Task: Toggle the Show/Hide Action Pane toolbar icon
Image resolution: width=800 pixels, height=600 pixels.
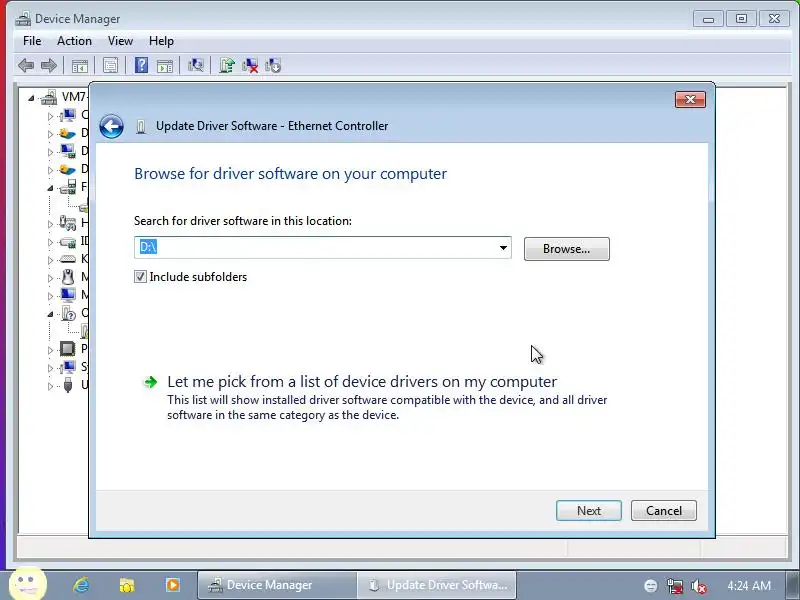Action: click(x=165, y=65)
